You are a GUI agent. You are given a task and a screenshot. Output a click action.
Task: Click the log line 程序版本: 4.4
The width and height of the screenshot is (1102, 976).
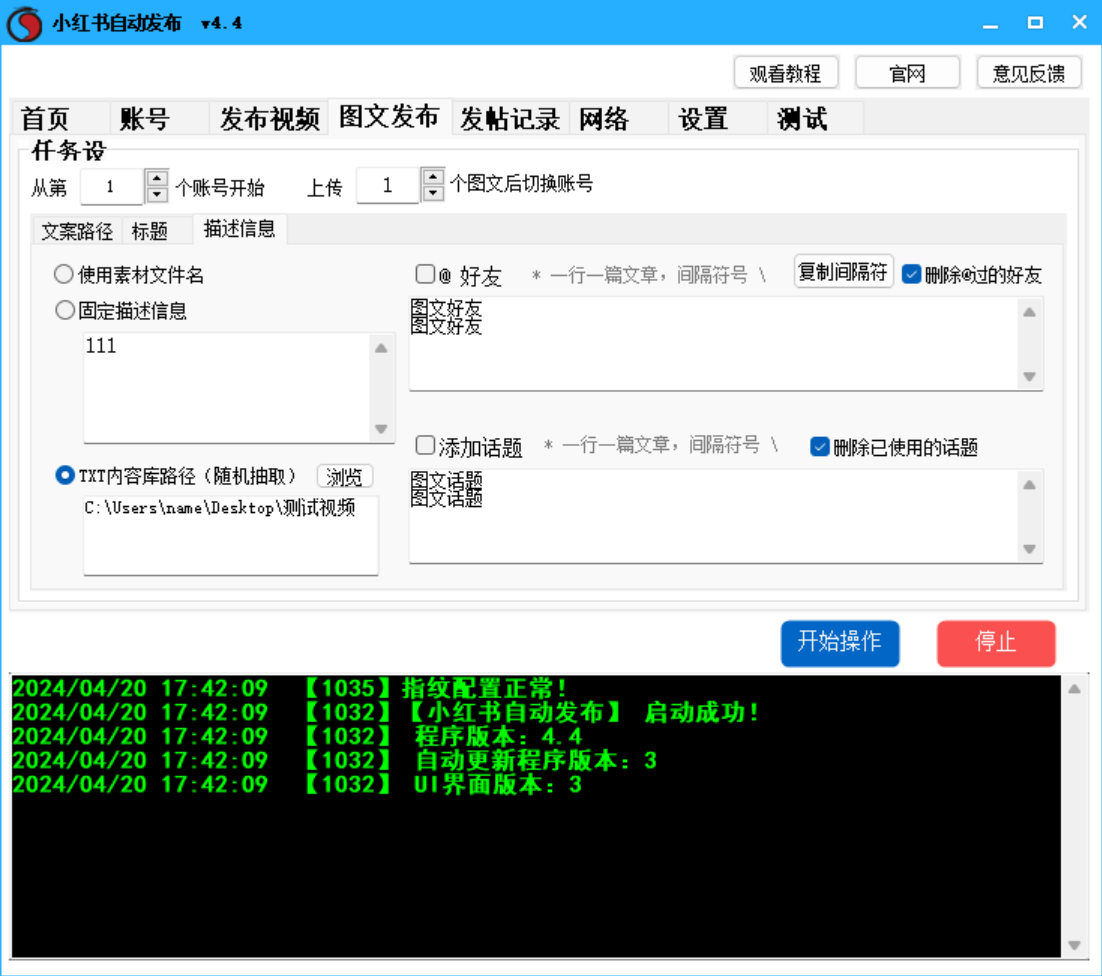[297, 736]
